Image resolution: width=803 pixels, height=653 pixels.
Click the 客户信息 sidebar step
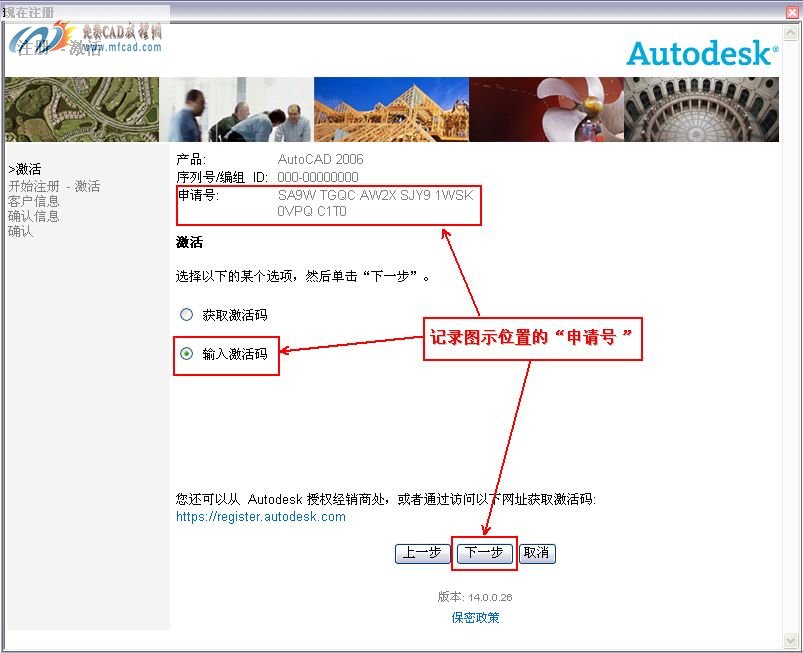point(33,201)
